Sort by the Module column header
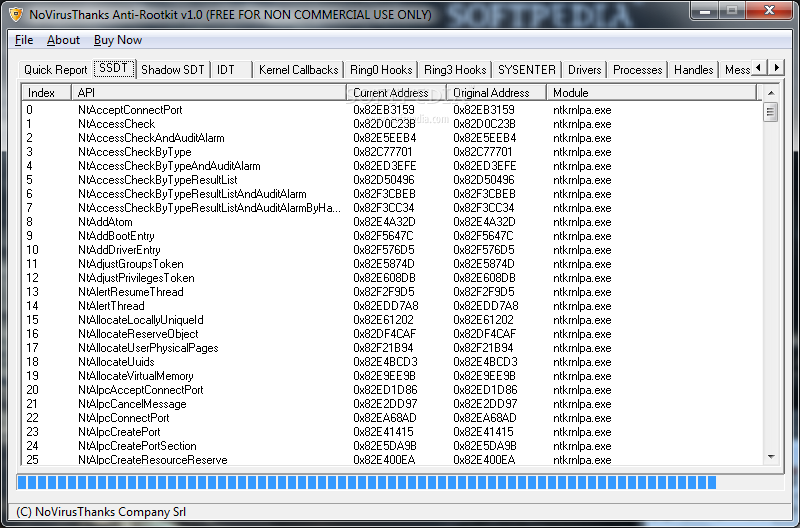Screen dimensions: 800x528 pyautogui.click(x=652, y=93)
